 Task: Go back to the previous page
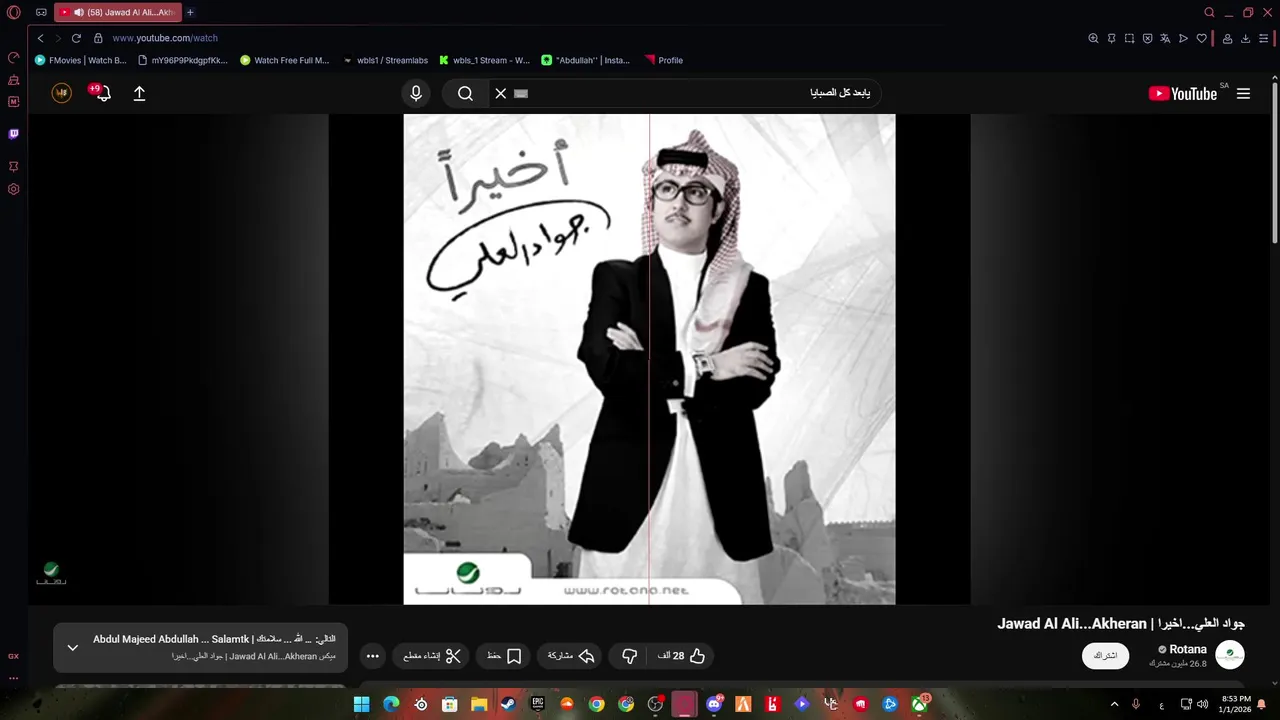click(x=41, y=38)
